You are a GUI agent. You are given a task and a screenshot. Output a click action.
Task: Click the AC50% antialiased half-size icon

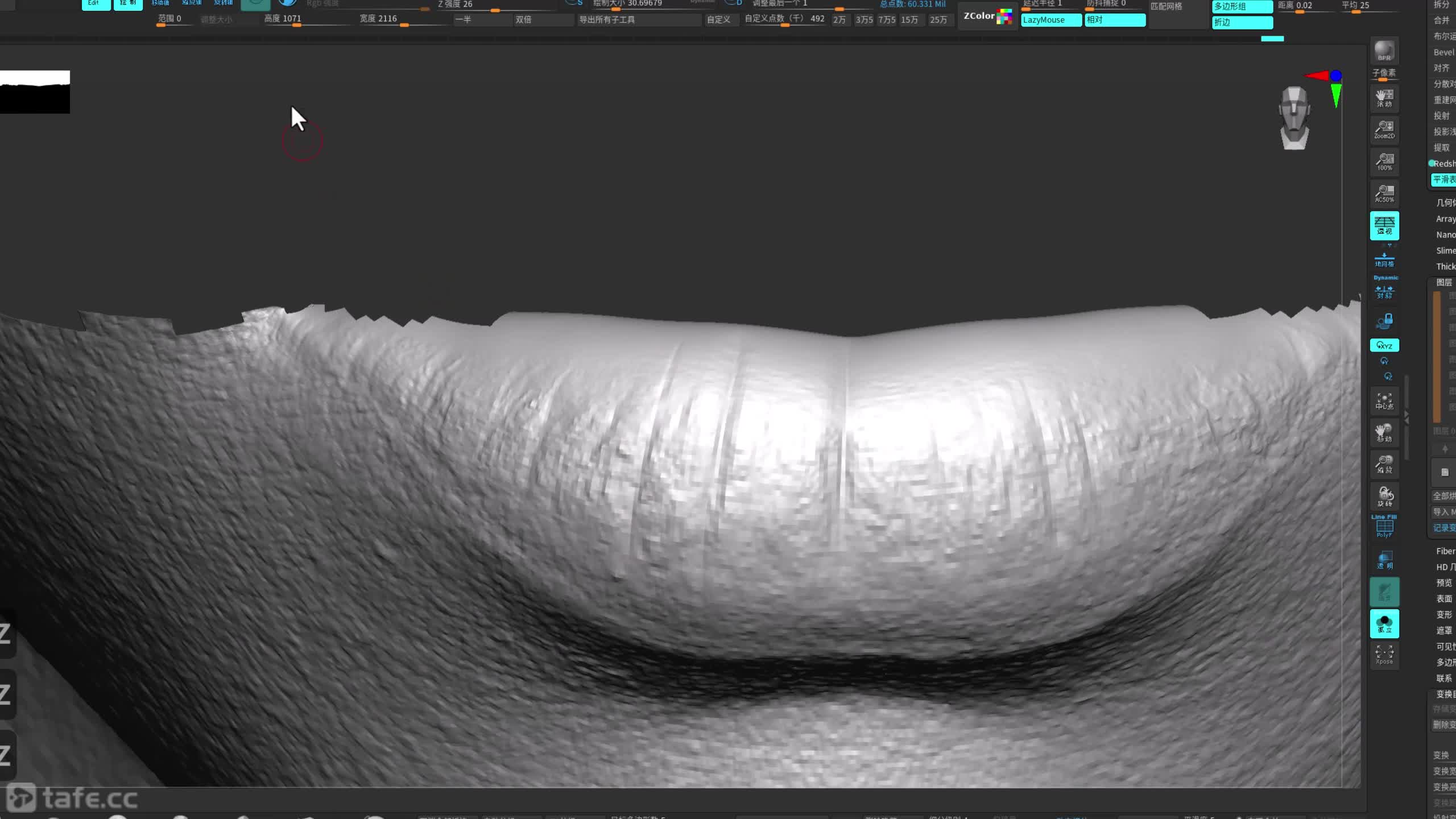click(x=1384, y=193)
